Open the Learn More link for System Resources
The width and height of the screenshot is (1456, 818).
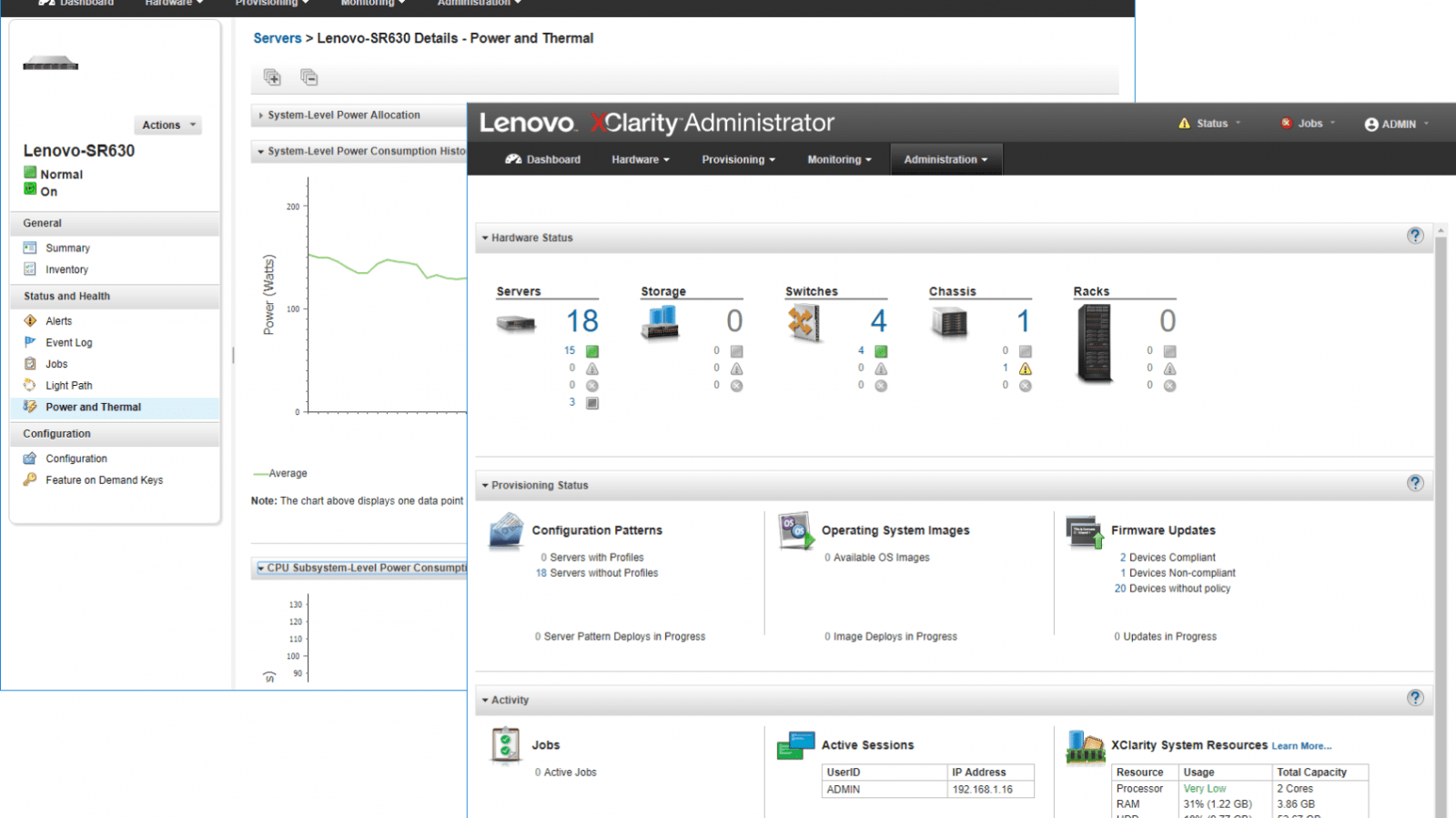click(x=1301, y=746)
